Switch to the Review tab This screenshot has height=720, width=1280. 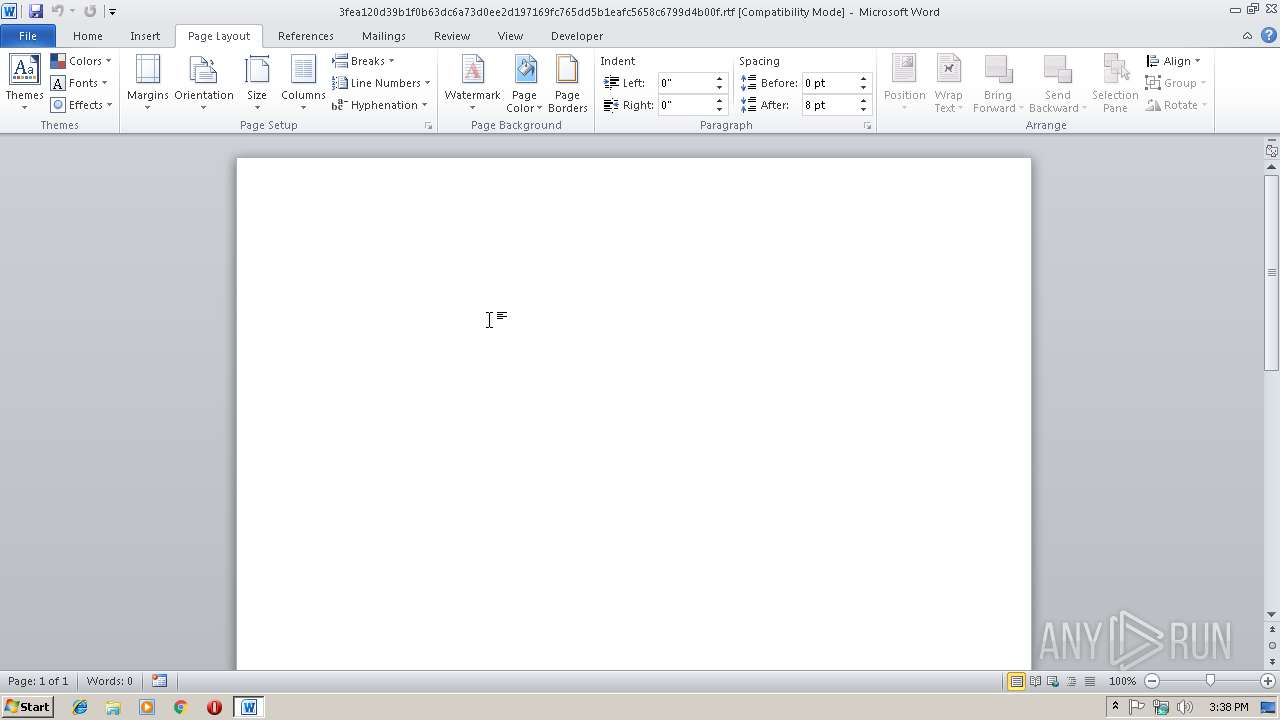(x=452, y=36)
